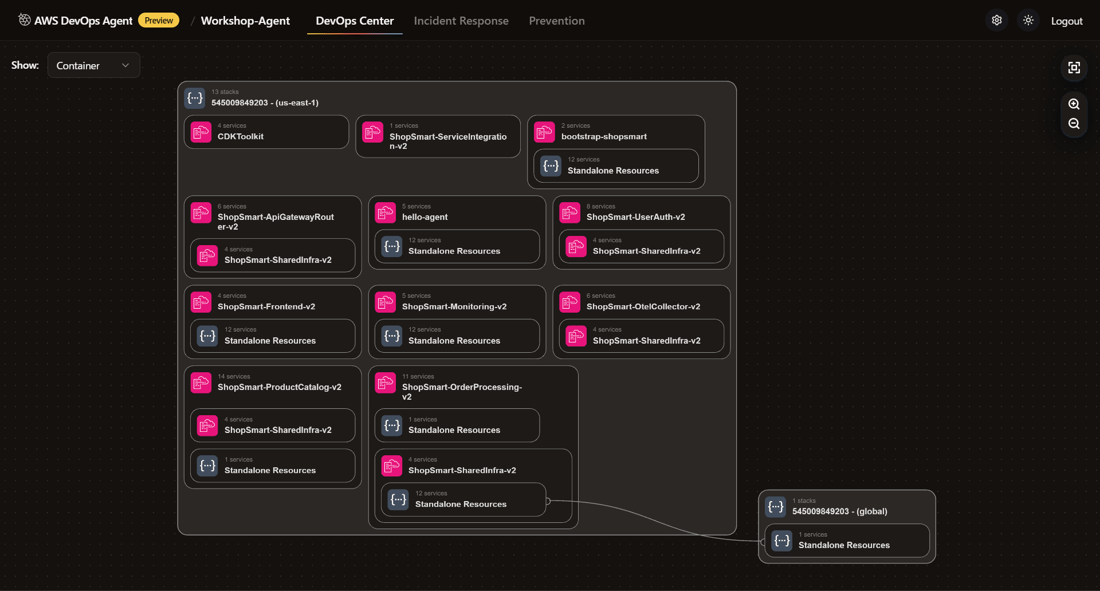Click the ShopSmart-Monitoring-v2 pink icon

[386, 301]
